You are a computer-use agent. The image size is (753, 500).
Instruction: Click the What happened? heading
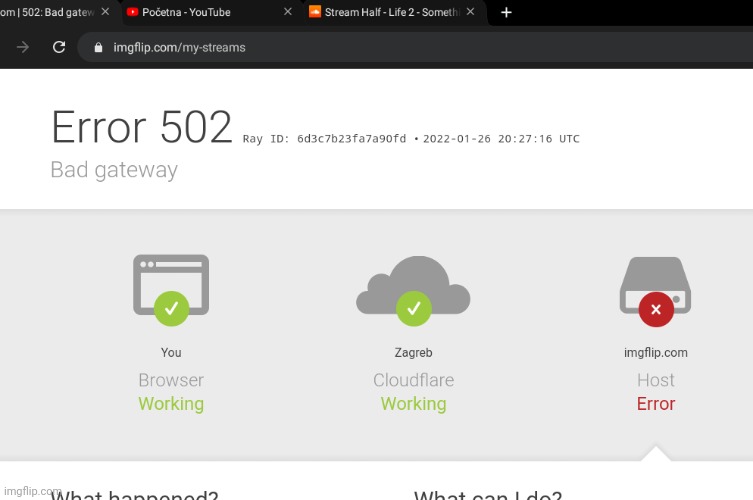click(x=134, y=495)
